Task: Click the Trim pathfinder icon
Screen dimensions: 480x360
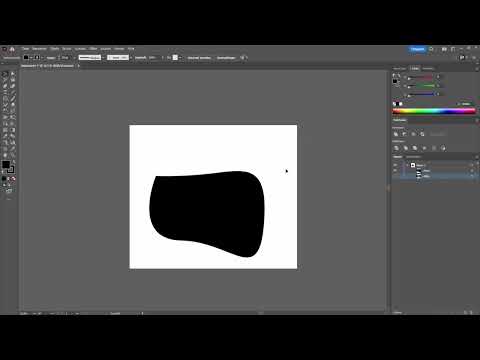Action: click(x=406, y=148)
